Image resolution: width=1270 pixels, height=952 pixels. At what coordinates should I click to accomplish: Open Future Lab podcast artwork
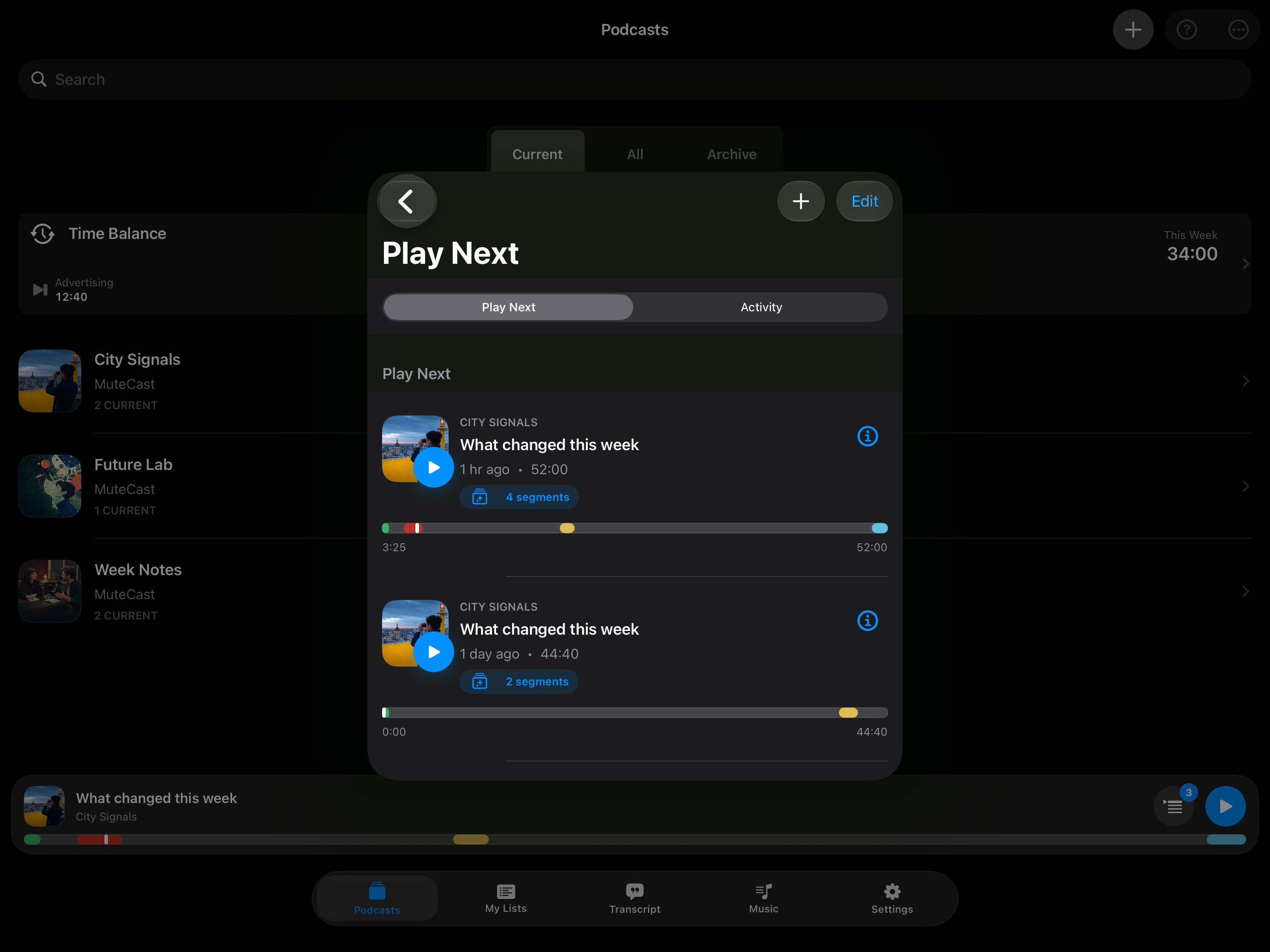tap(50, 486)
